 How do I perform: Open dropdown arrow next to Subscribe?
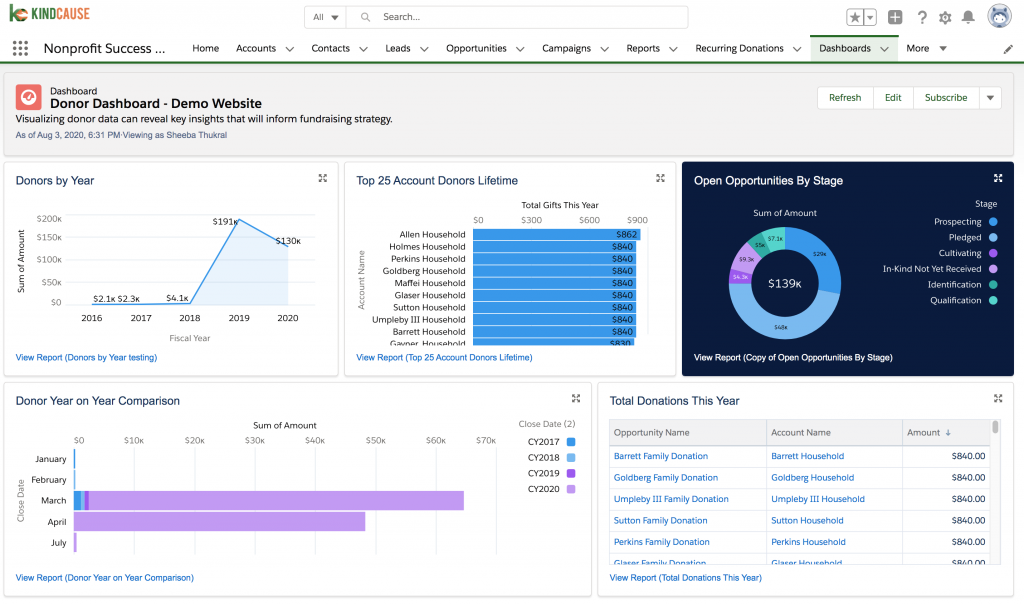point(990,97)
